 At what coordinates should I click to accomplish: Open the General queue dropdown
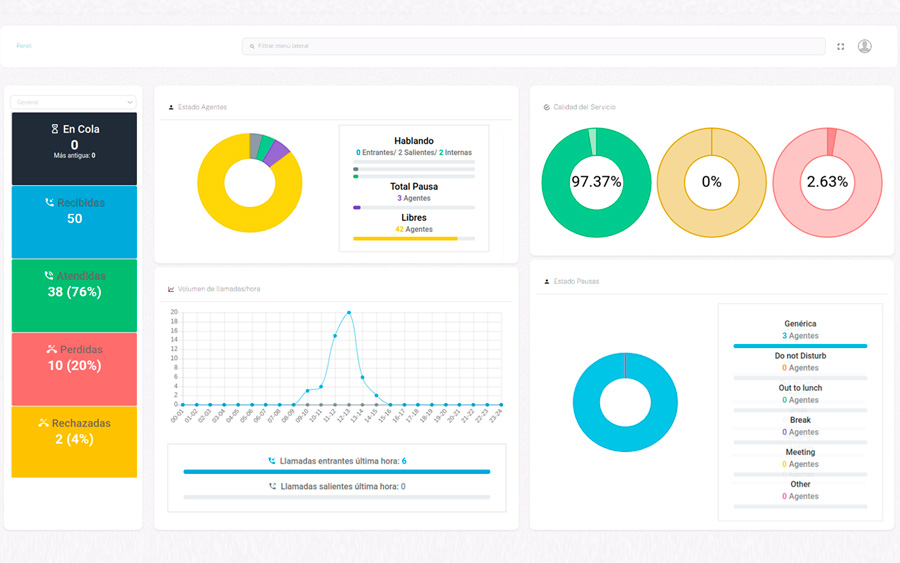[73, 102]
